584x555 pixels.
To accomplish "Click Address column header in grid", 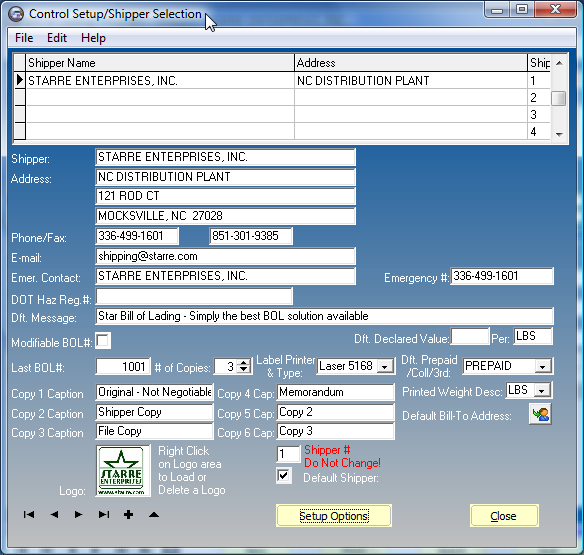I will [x=411, y=63].
